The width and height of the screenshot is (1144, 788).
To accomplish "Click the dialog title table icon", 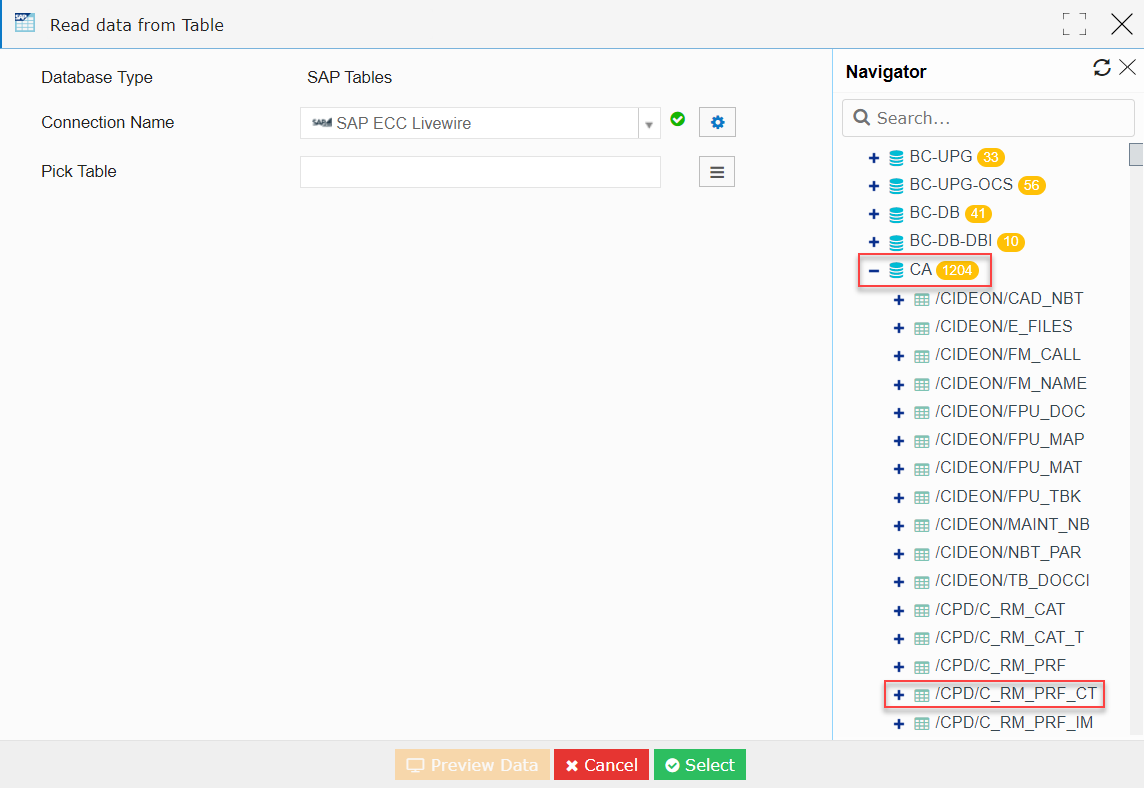I will click(25, 23).
